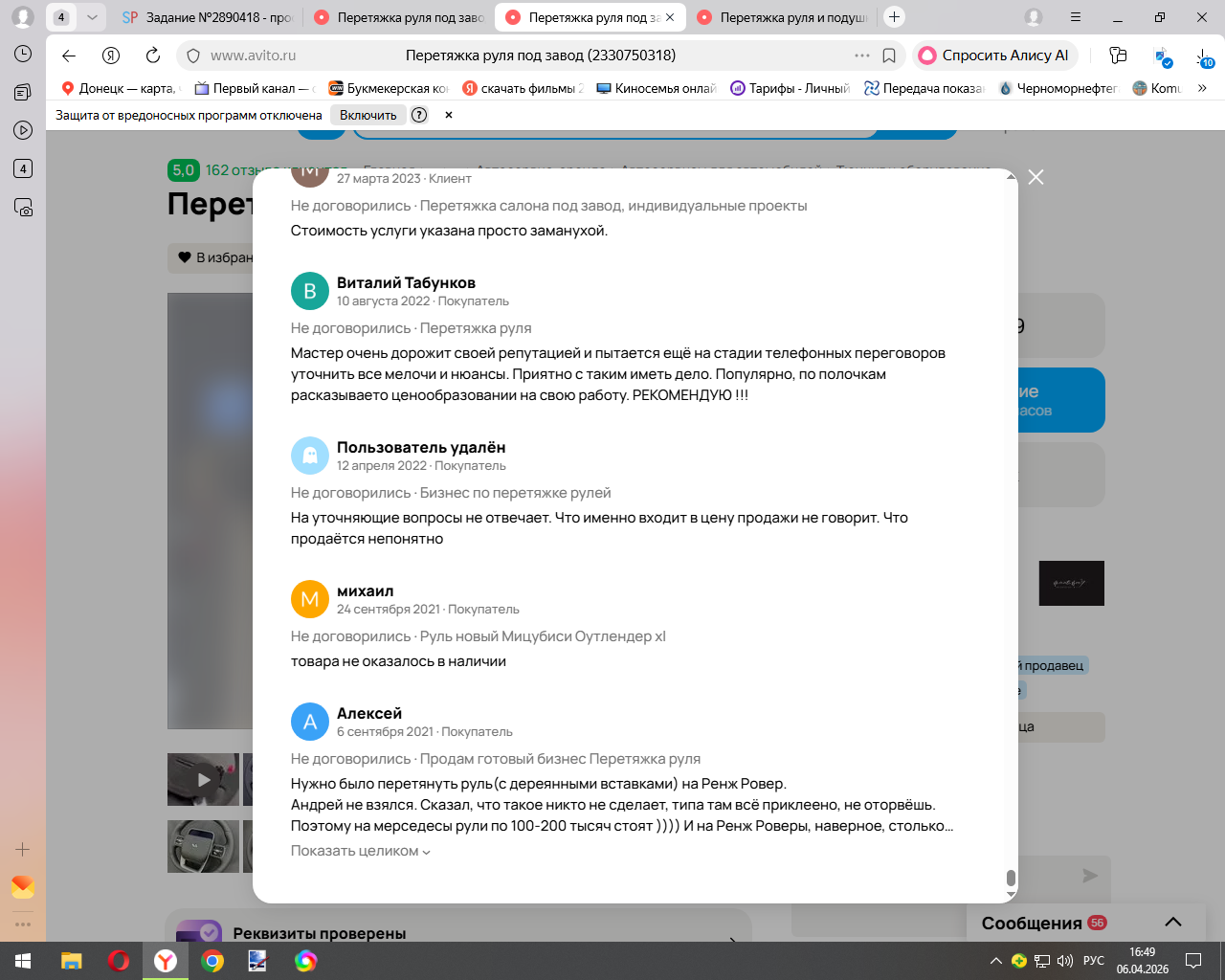The image size is (1225, 980).
Task: Open Yandex Browser in the taskbar
Action: 166,961
